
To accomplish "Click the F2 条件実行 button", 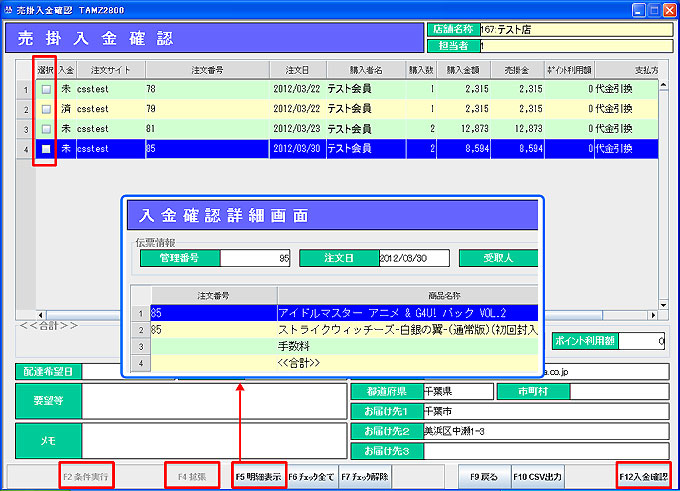I will point(85,477).
